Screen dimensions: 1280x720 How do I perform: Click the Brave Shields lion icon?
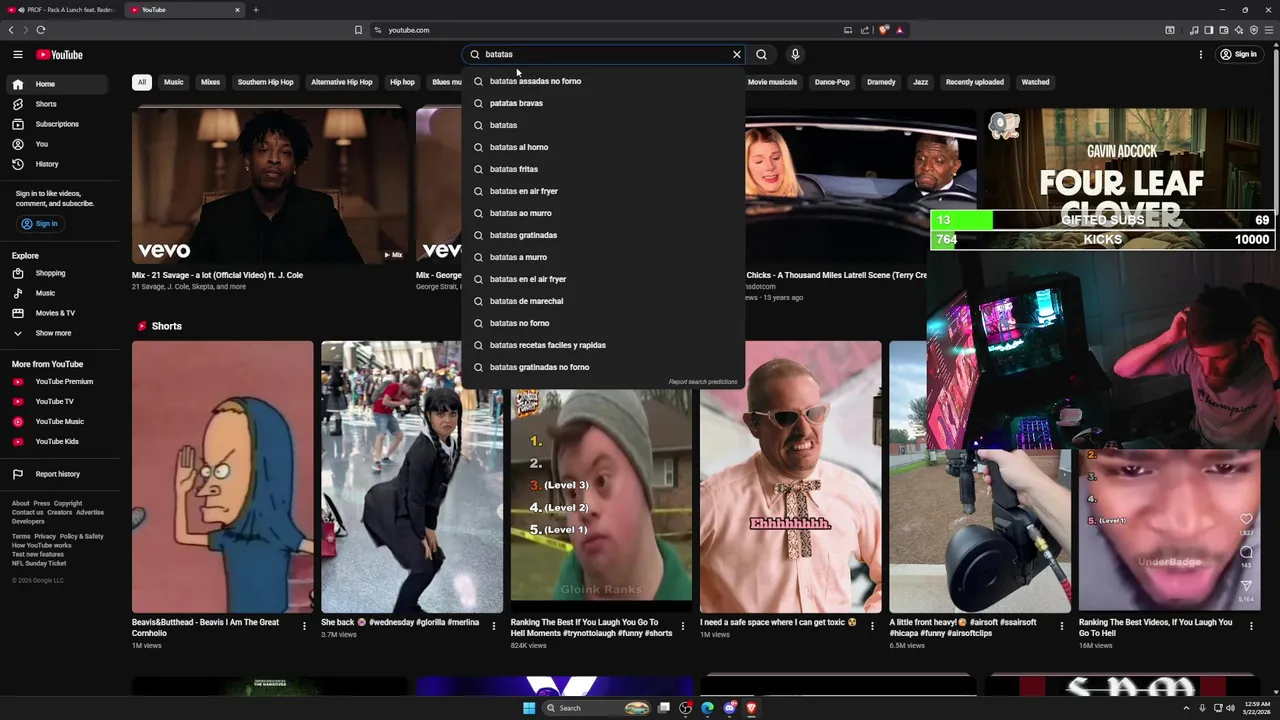[x=884, y=30]
